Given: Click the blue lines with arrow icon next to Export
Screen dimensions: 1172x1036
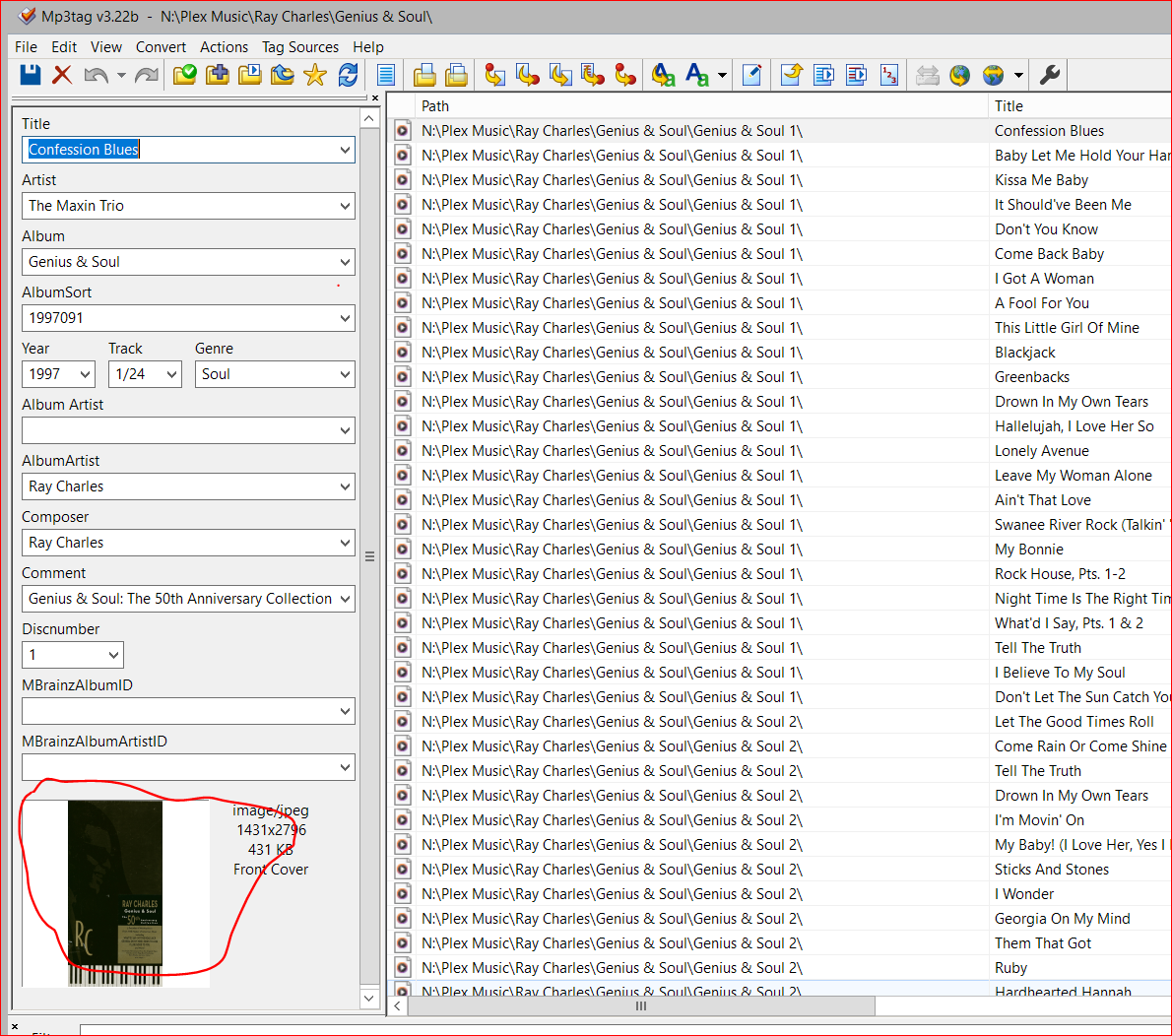Looking at the screenshot, I should click(823, 75).
